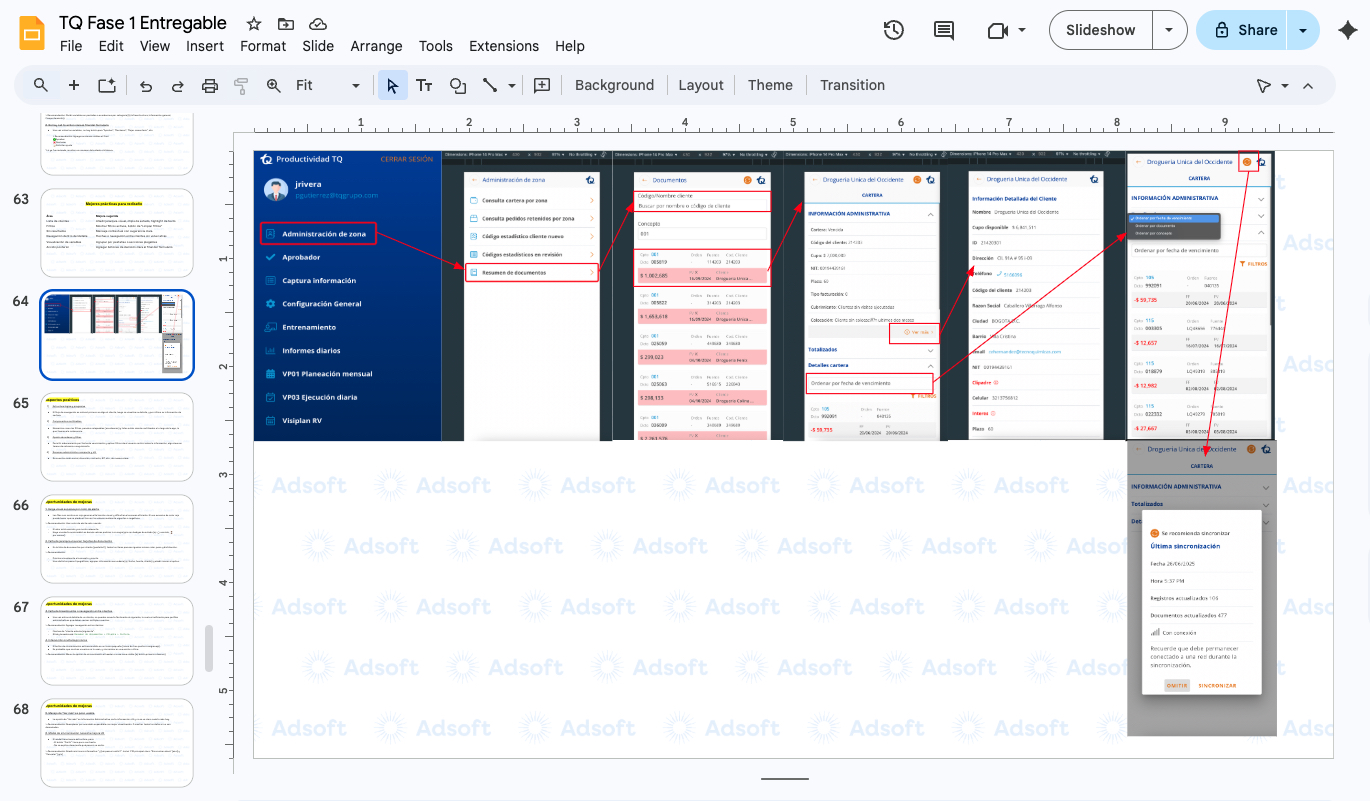Open Gemini sparkle icon
This screenshot has width=1370, height=801.
[x=1347, y=30]
